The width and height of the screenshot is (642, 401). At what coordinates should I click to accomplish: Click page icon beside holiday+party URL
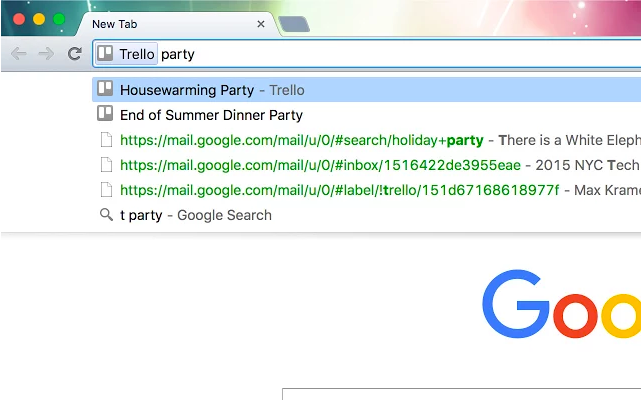tap(106, 140)
